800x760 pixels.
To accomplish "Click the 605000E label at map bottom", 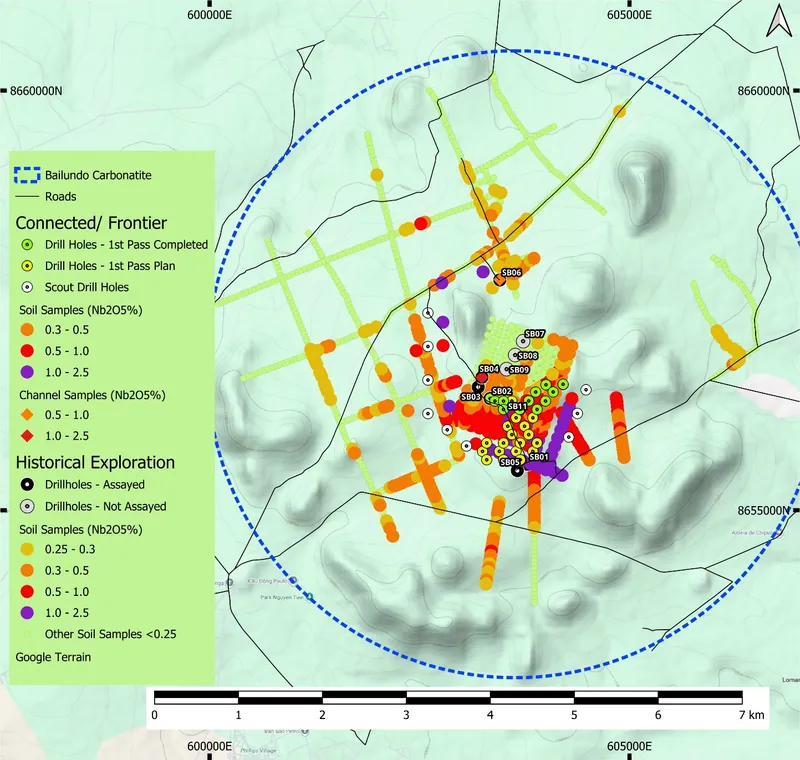I will tap(629, 746).
